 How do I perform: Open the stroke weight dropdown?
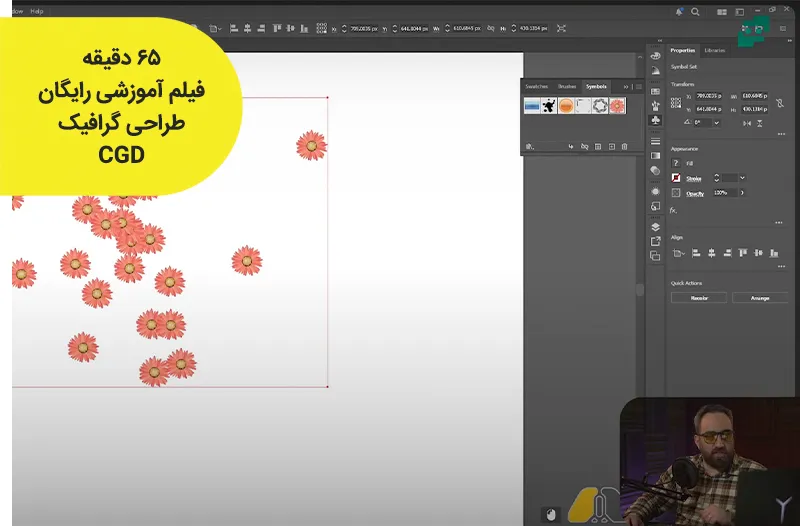click(x=742, y=177)
